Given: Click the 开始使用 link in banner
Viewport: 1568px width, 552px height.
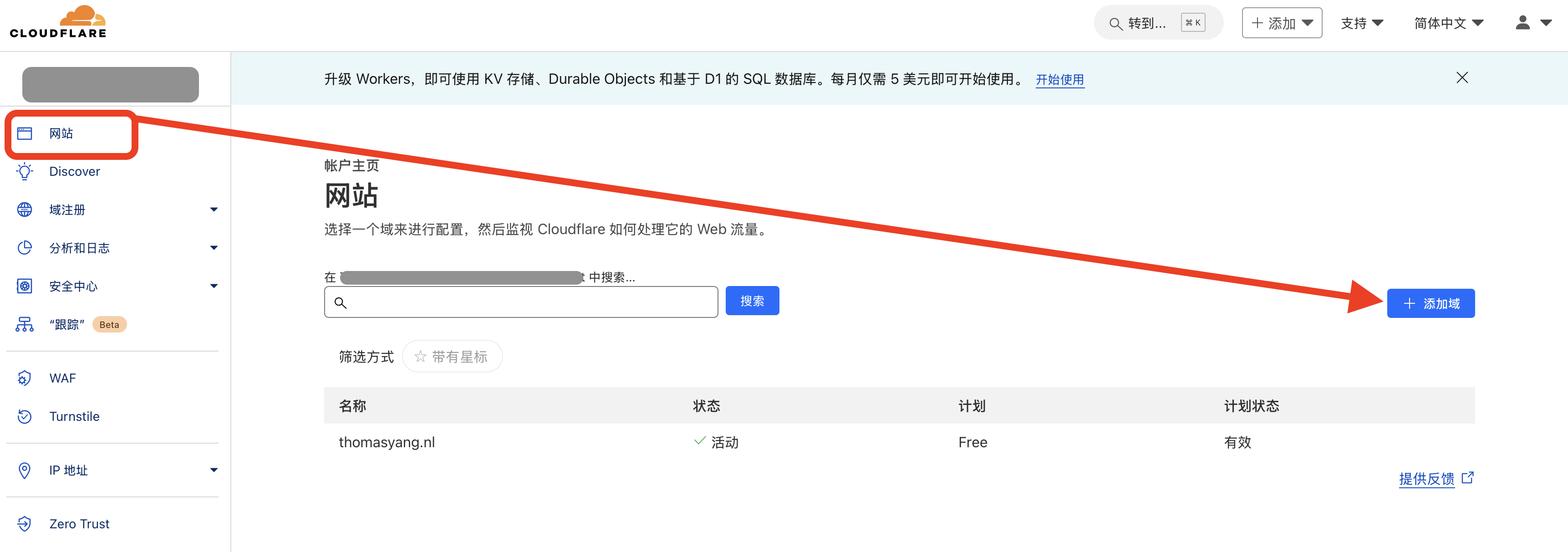Looking at the screenshot, I should pyautogui.click(x=1060, y=80).
